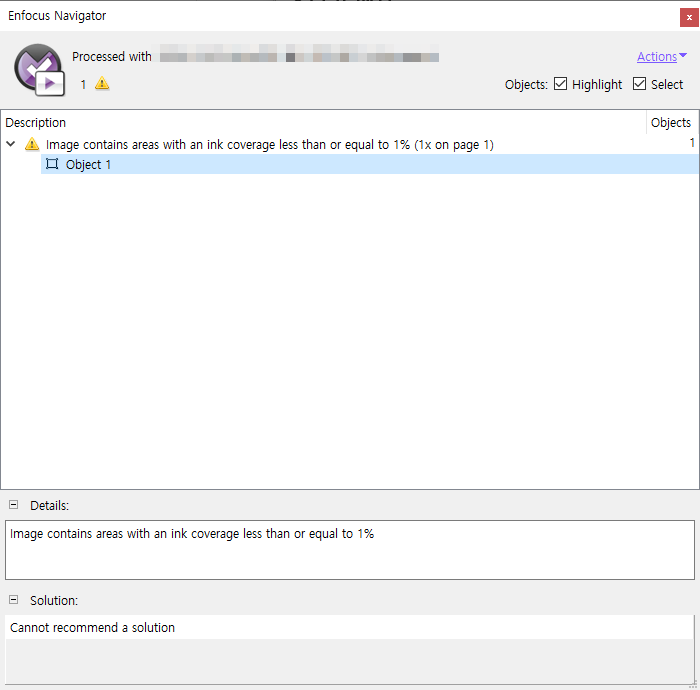Close the Enfocus Navigator window
This screenshot has height=690, width=700.
coord(688,16)
